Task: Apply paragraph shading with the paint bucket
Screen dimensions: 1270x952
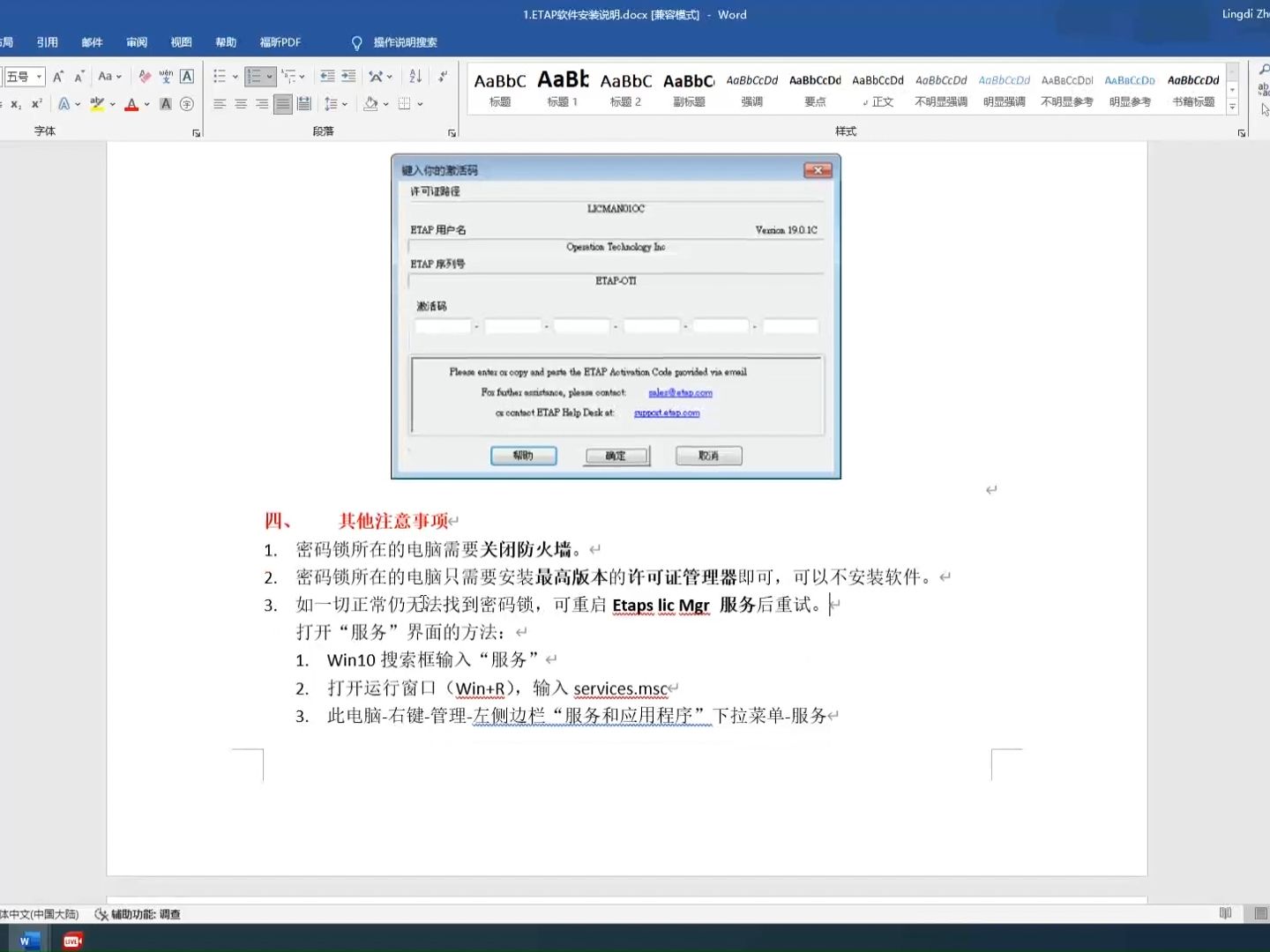Action: pos(370,104)
